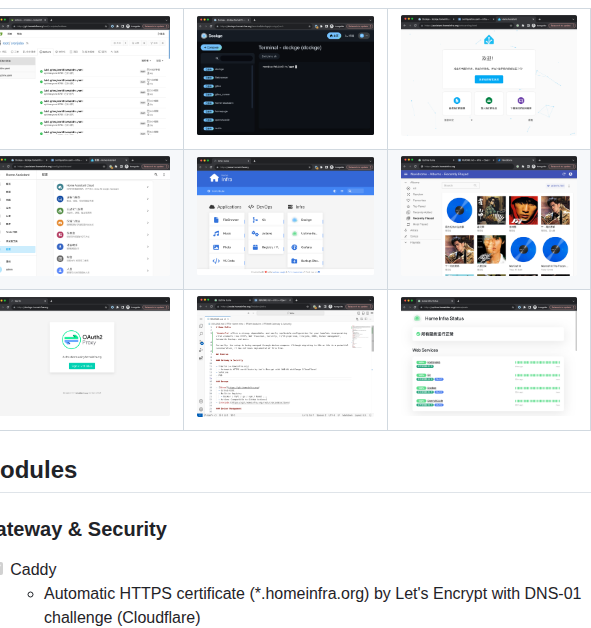Open the Infra homepage dashboard thumbnail

click(x=285, y=216)
